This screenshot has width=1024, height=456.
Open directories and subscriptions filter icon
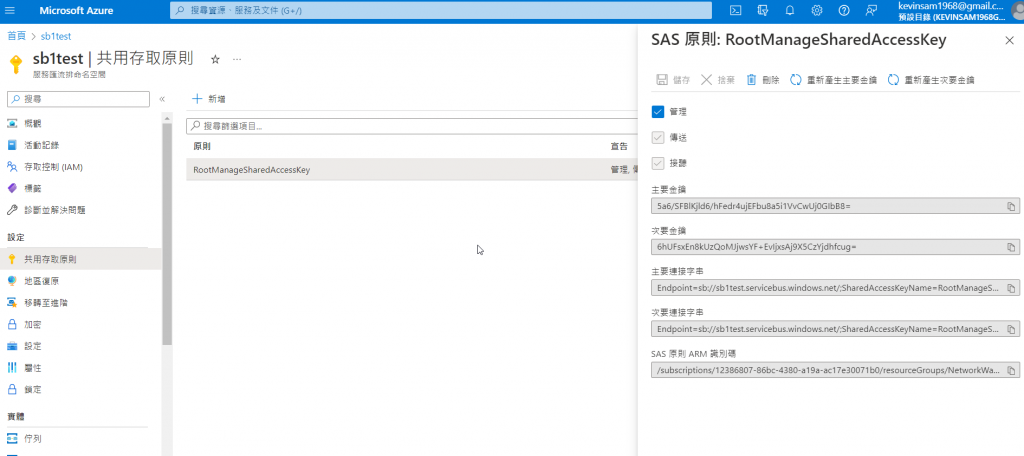click(x=762, y=10)
